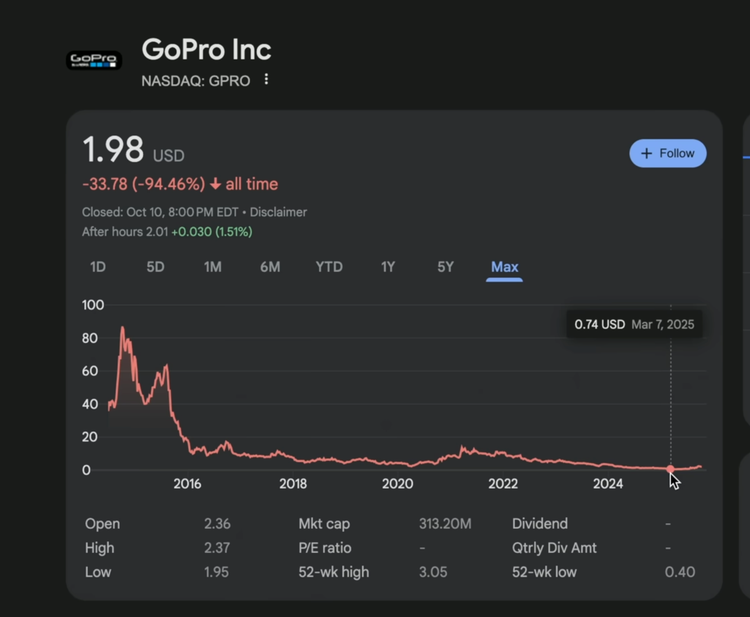Select the 1D time range tab

coord(98,267)
